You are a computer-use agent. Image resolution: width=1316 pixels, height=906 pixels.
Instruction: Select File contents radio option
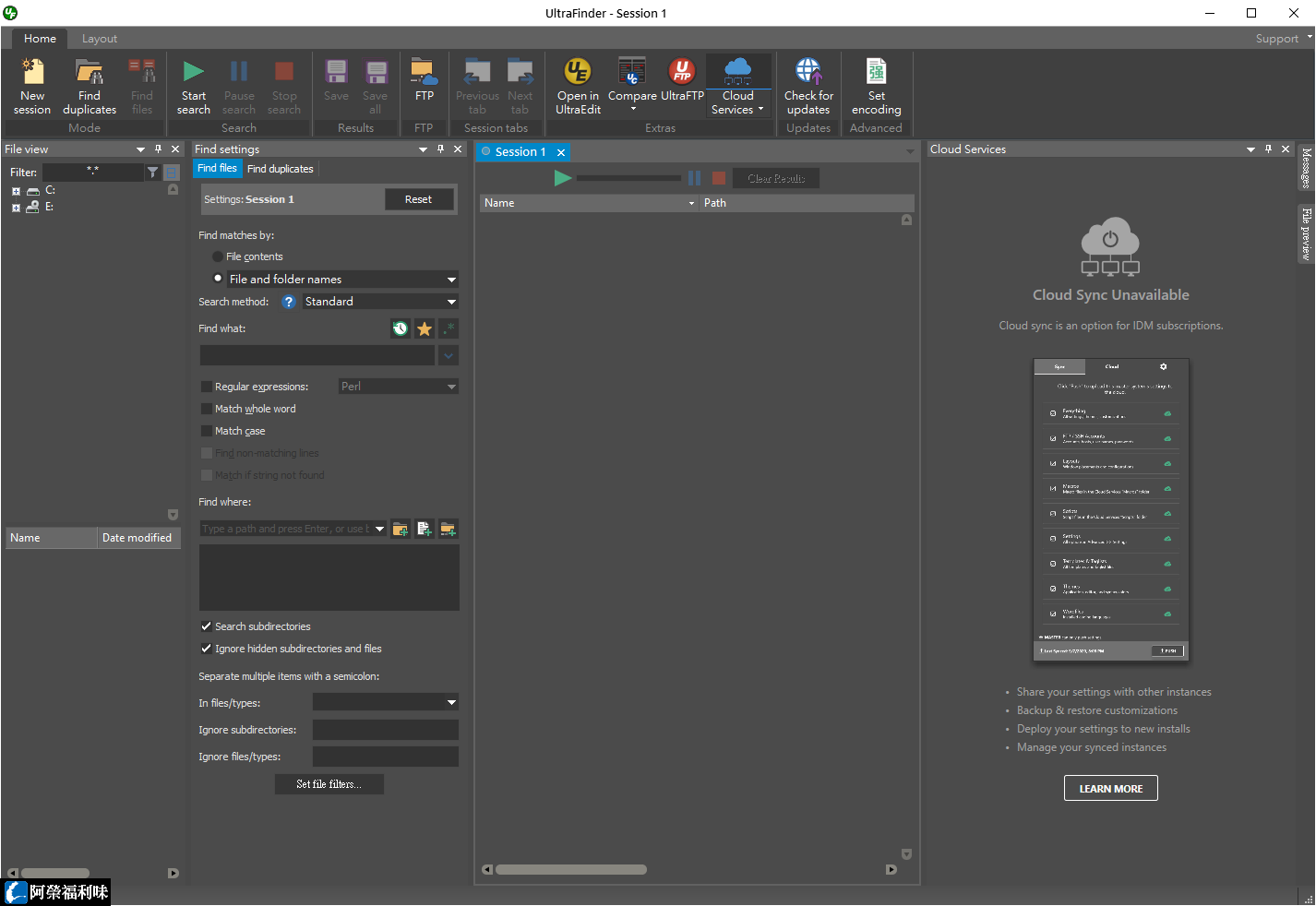click(x=218, y=256)
